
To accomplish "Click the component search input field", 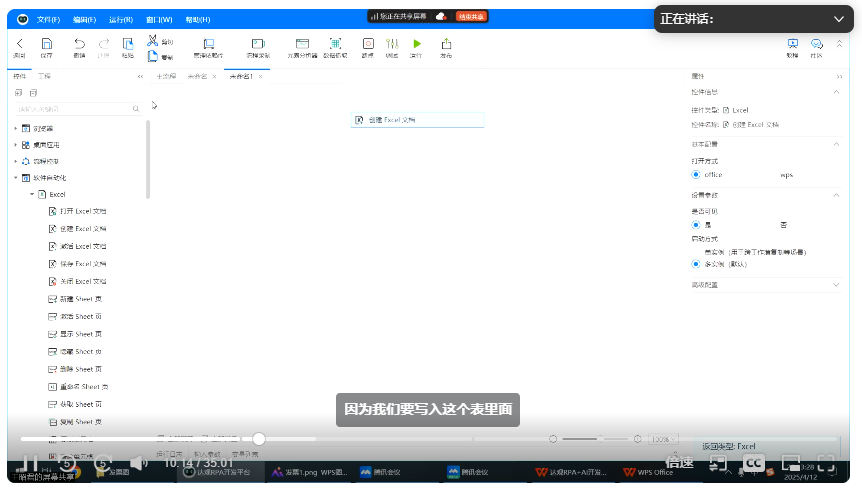I will tap(75, 108).
